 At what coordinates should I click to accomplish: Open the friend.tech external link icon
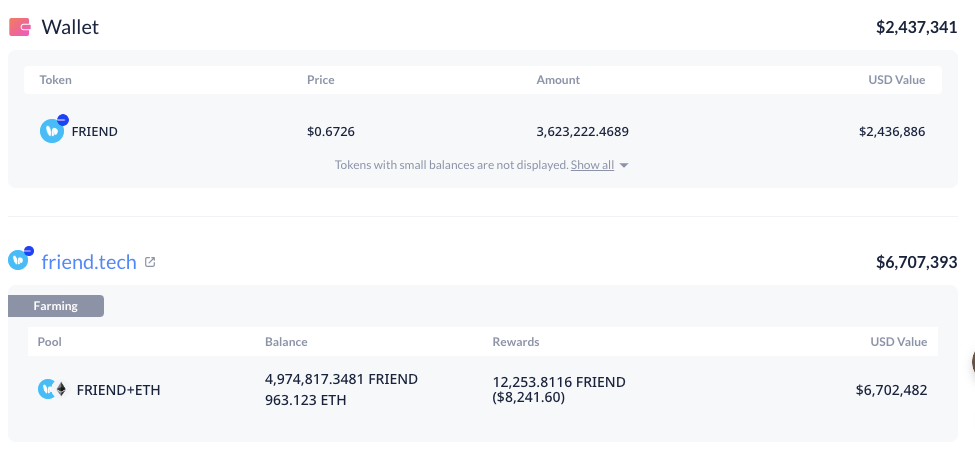tap(150, 262)
